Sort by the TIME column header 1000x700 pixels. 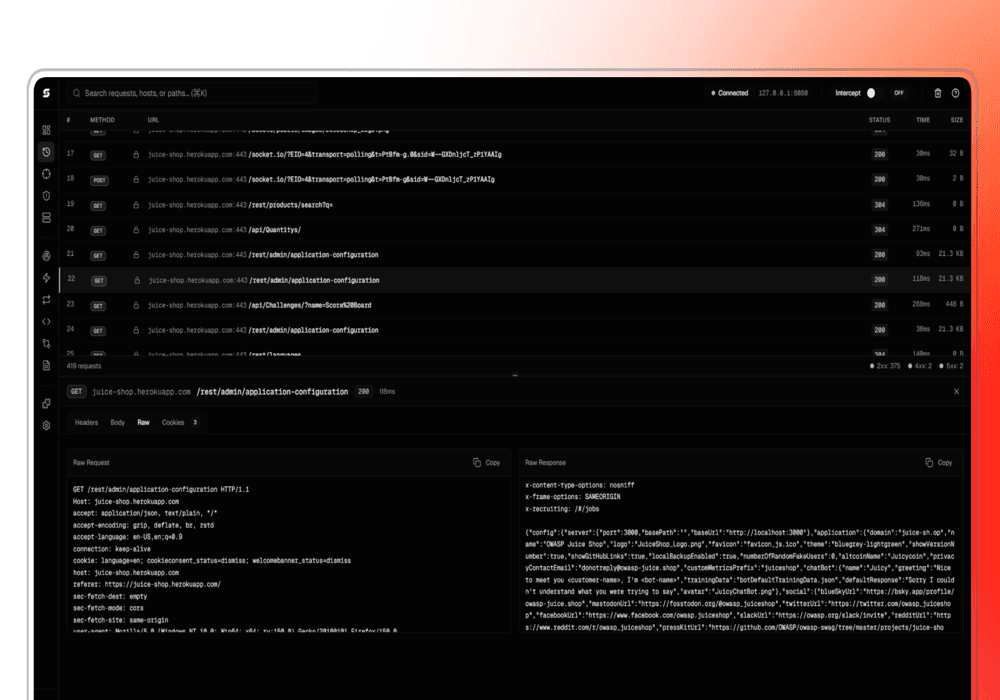coord(923,120)
